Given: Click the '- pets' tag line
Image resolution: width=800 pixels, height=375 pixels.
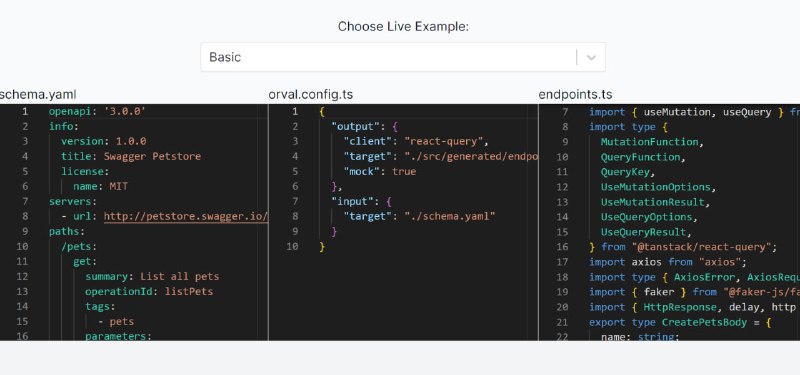Looking at the screenshot, I should pos(116,321).
